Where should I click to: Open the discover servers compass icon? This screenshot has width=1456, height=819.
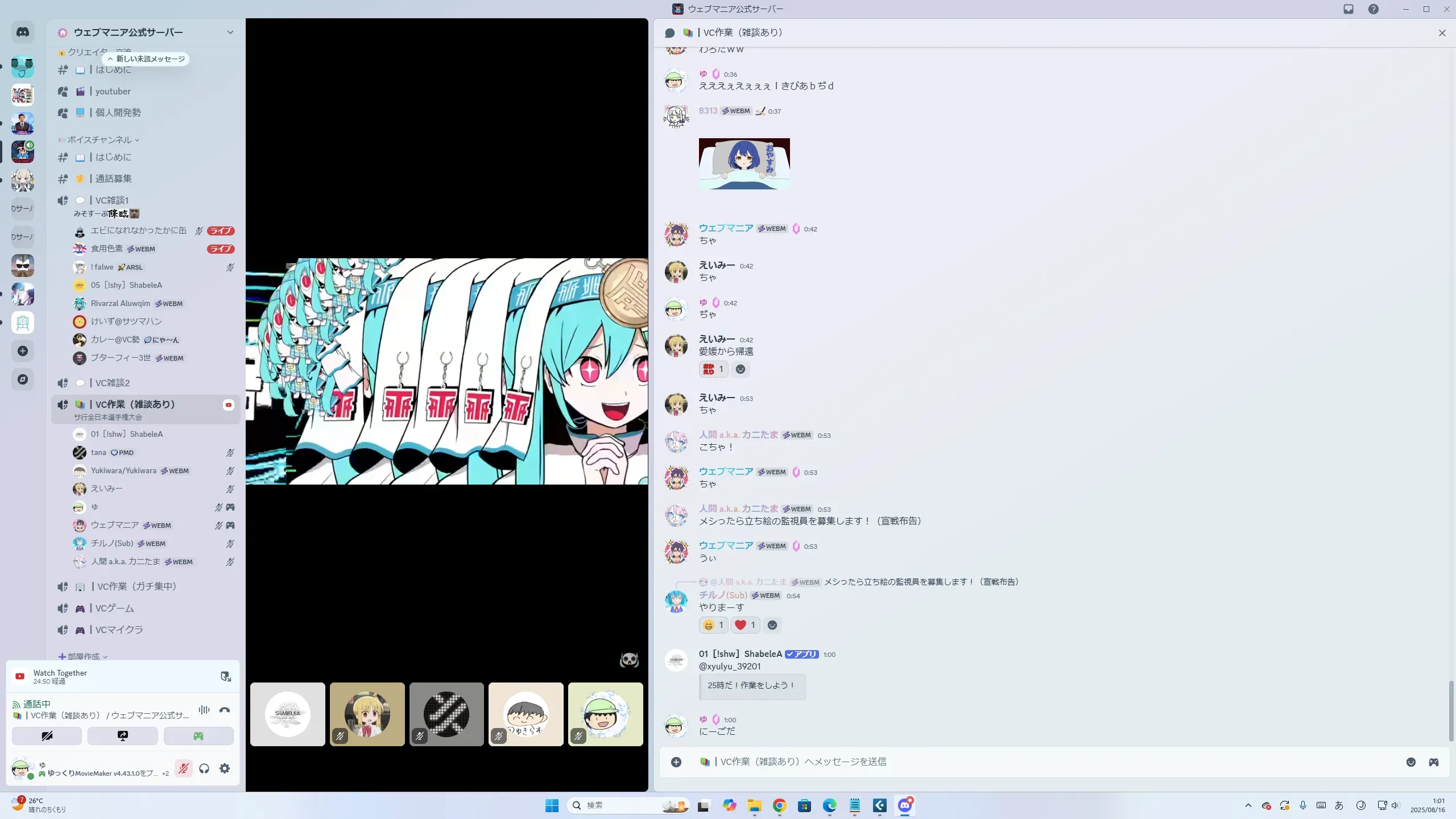click(23, 379)
